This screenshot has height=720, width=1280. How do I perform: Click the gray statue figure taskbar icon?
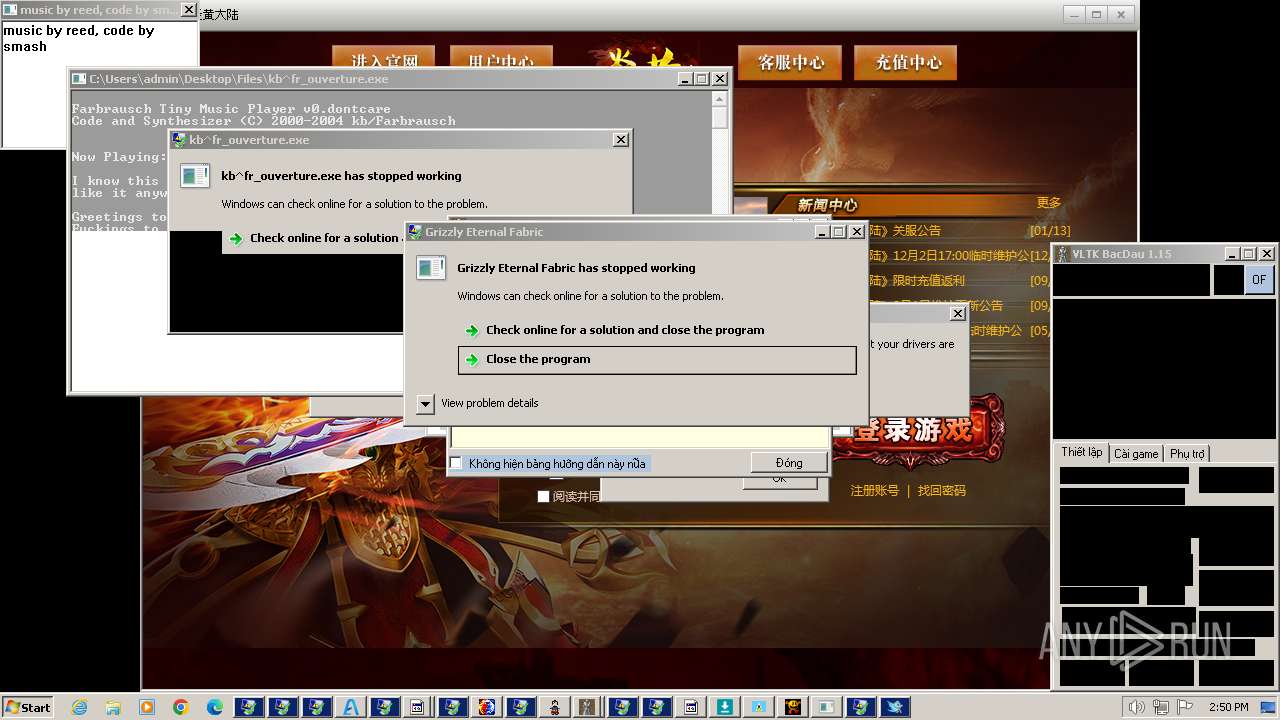589,707
